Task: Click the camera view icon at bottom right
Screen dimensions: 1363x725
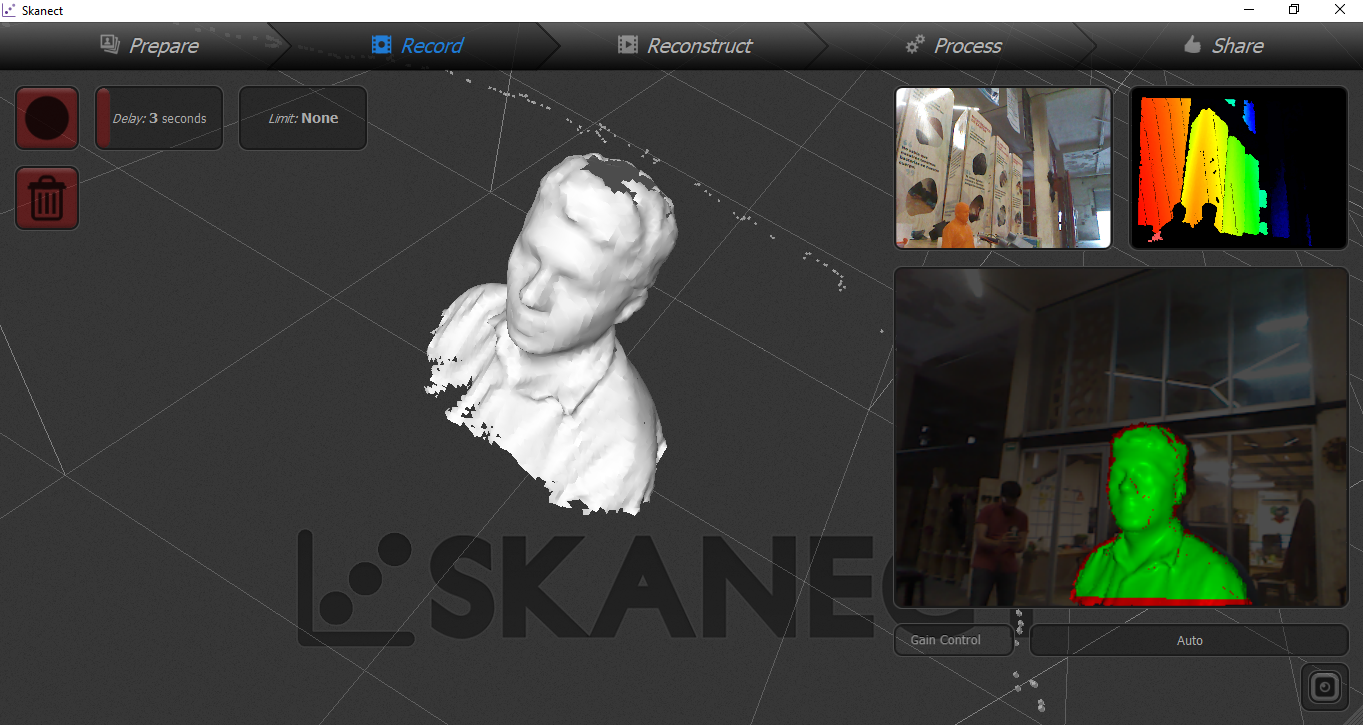Action: (x=1325, y=687)
